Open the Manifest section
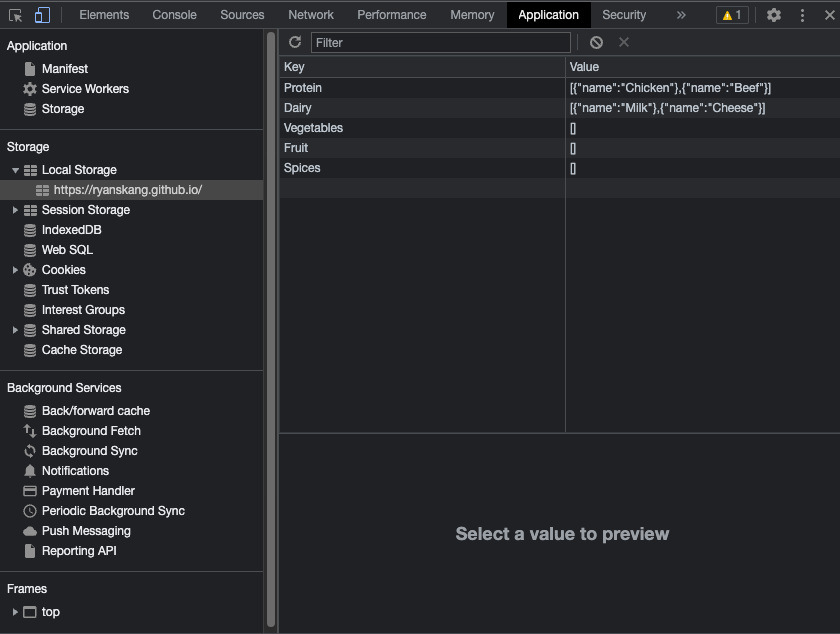The height and width of the screenshot is (634, 840). (66, 68)
